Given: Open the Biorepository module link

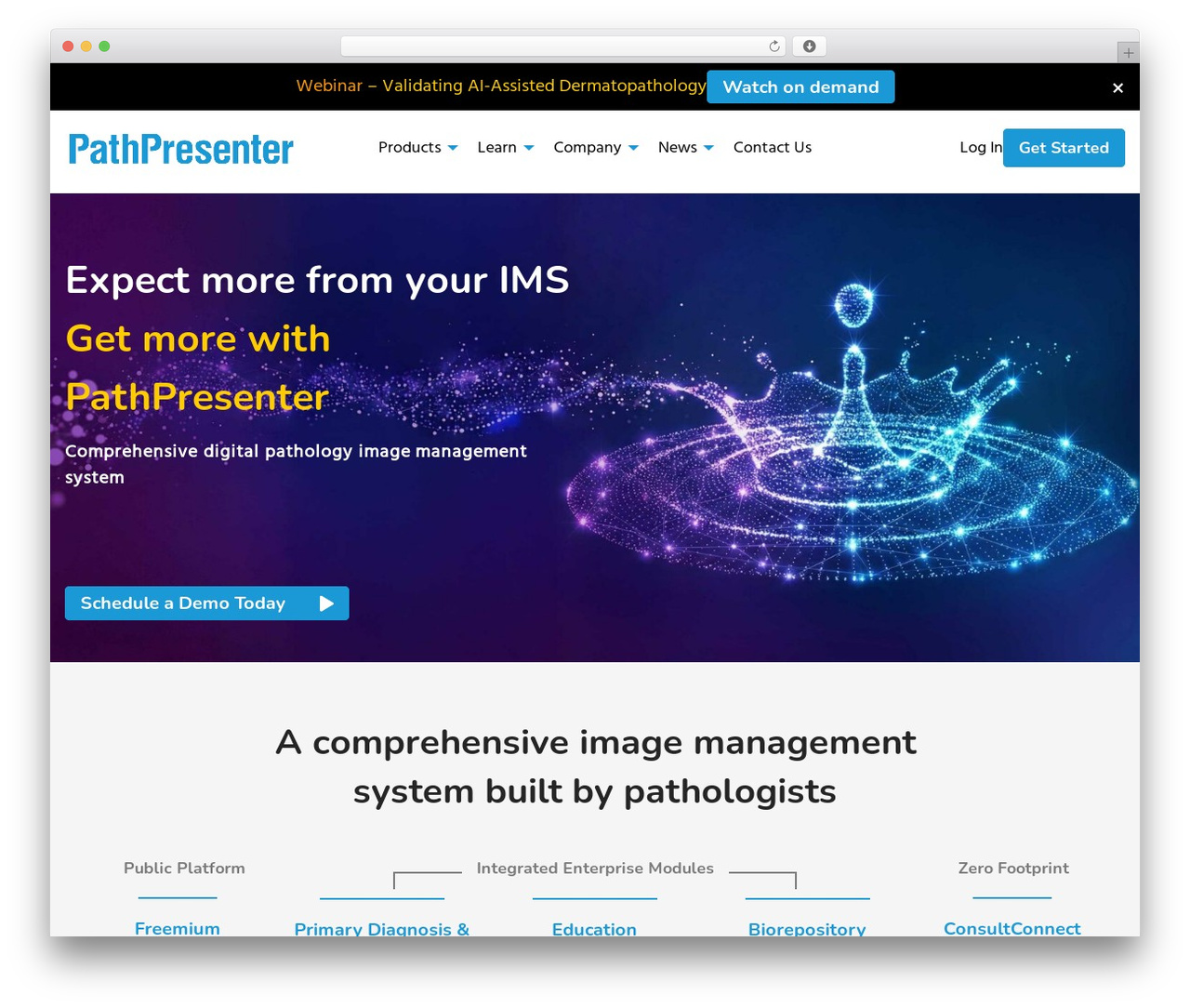Looking at the screenshot, I should click(807, 929).
